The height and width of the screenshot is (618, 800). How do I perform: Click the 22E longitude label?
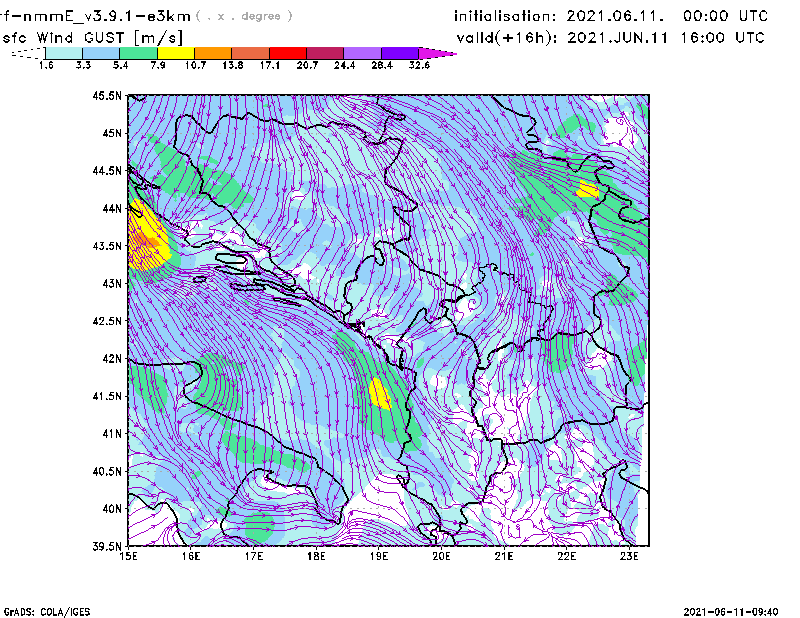point(567,556)
